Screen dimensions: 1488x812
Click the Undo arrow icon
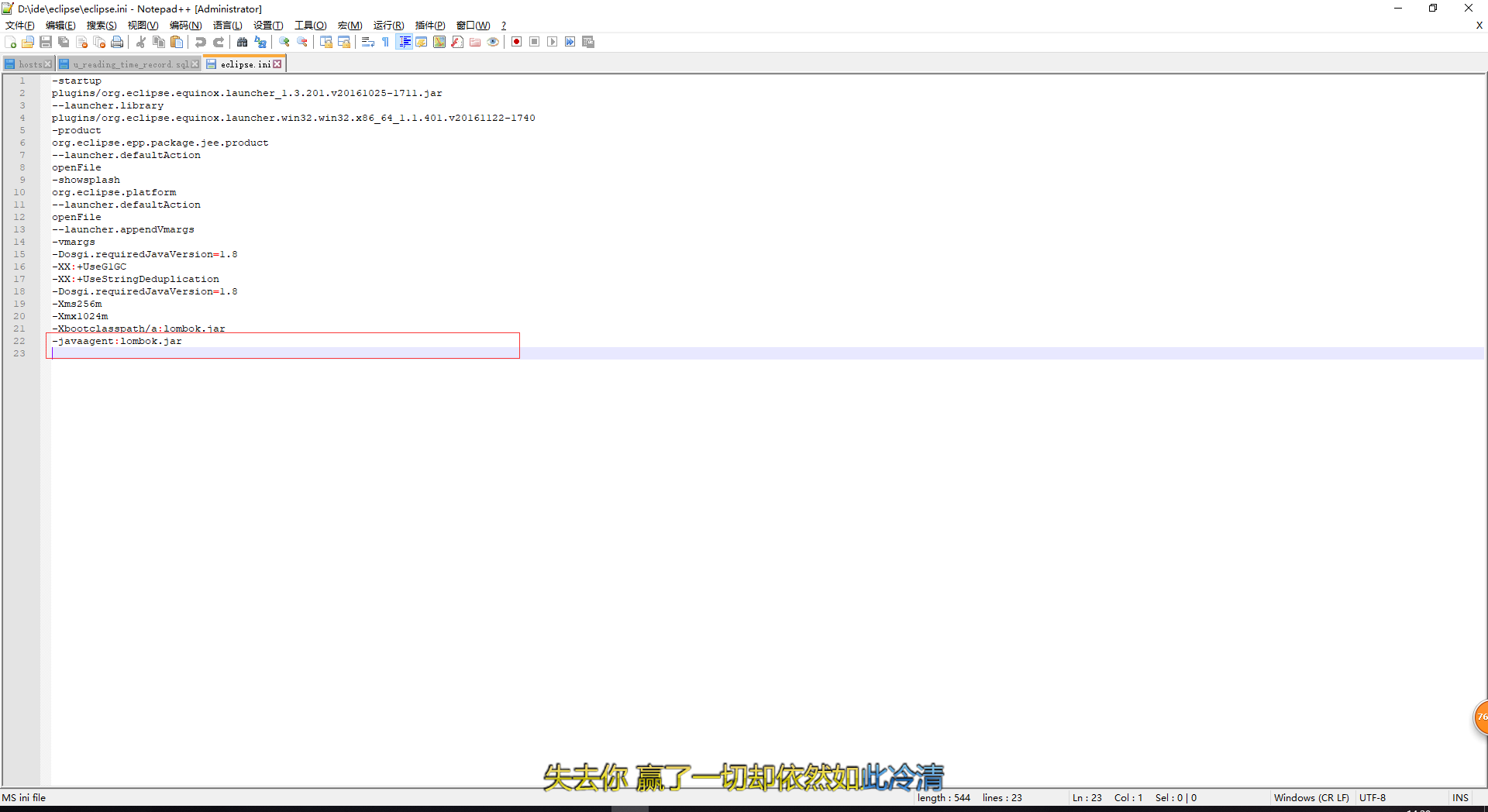pyautogui.click(x=201, y=42)
